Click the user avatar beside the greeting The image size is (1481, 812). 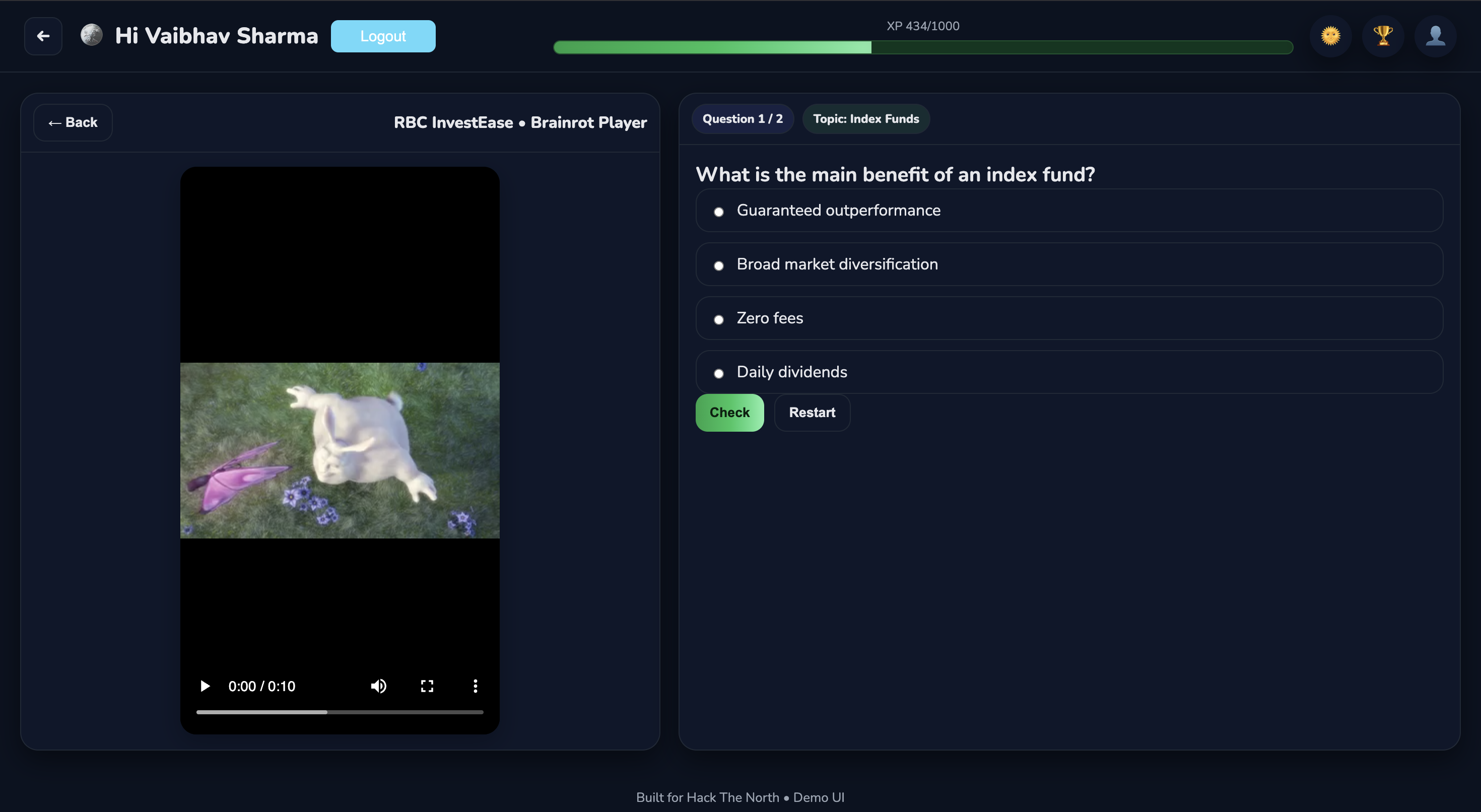(x=91, y=35)
